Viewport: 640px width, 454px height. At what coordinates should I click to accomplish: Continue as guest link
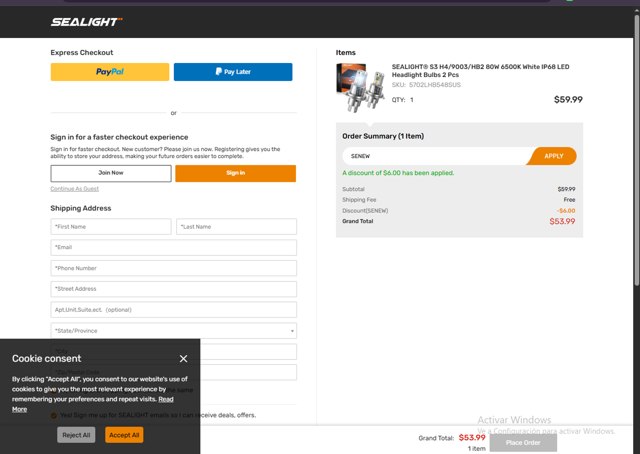click(75, 189)
